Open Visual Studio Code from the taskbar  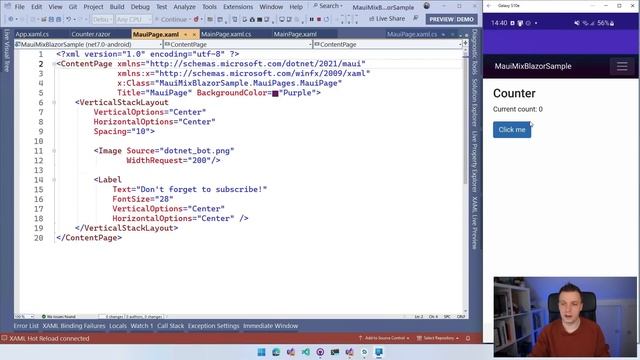[305, 352]
